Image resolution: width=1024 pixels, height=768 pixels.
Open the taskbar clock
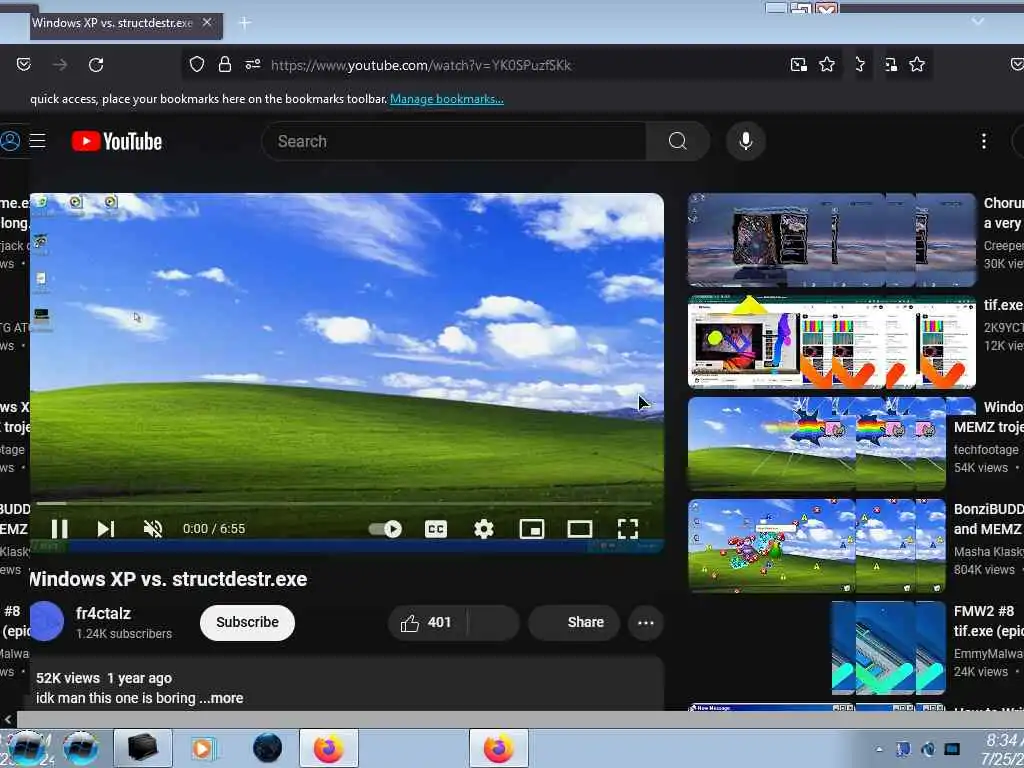(1002, 749)
